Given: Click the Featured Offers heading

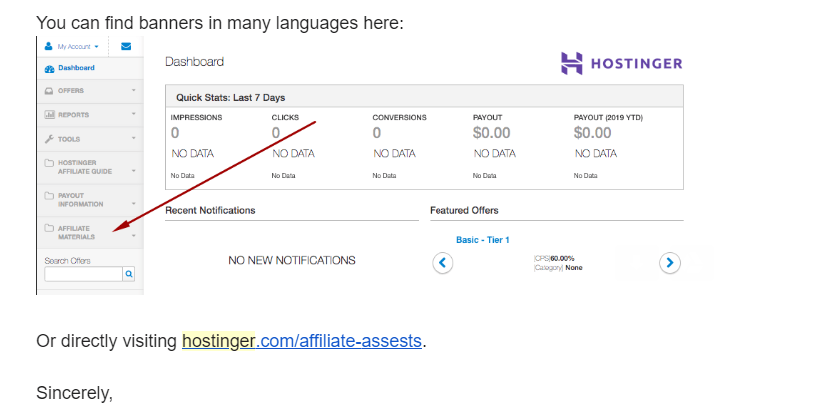Looking at the screenshot, I should click(x=464, y=210).
